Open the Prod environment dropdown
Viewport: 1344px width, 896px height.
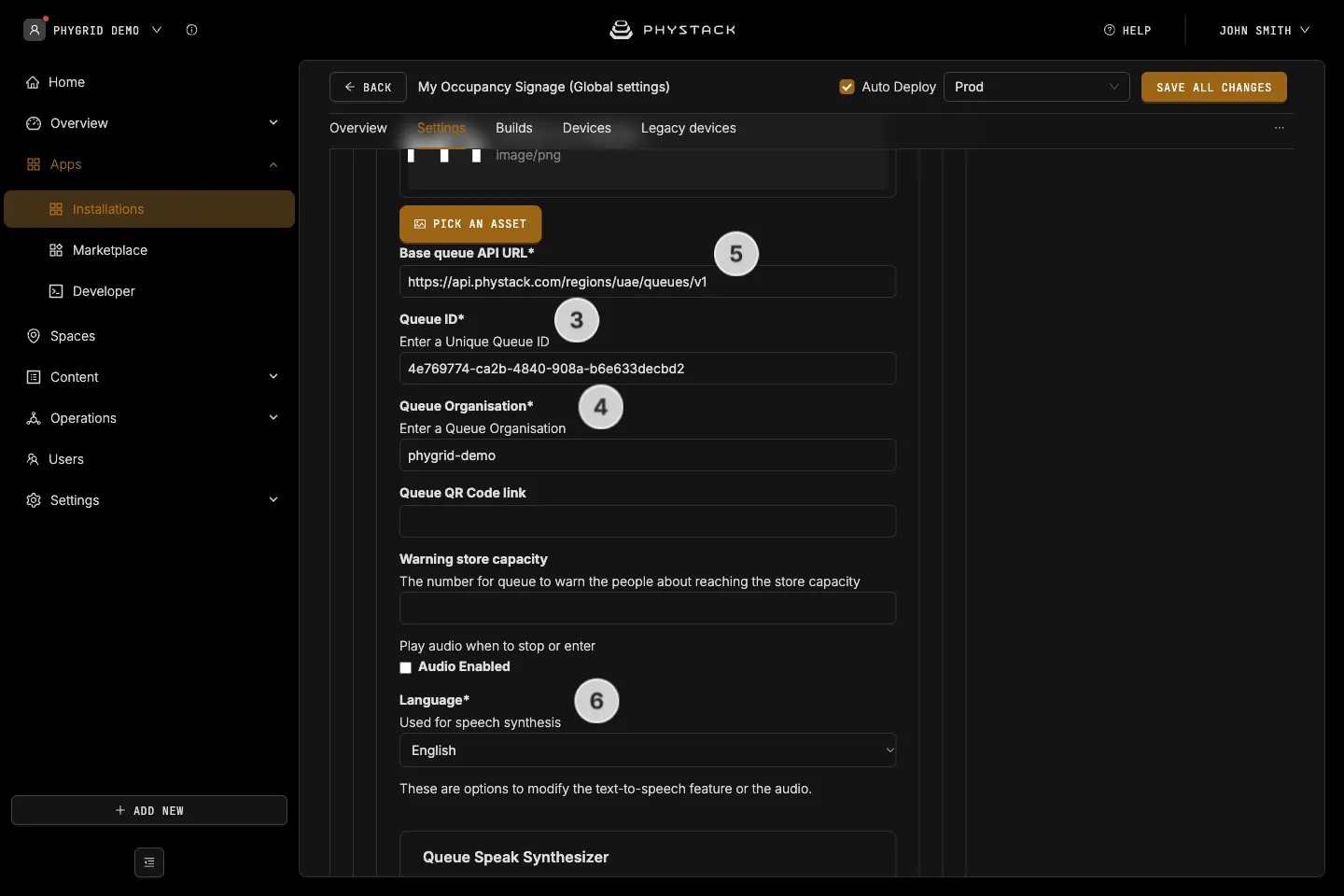click(1037, 87)
